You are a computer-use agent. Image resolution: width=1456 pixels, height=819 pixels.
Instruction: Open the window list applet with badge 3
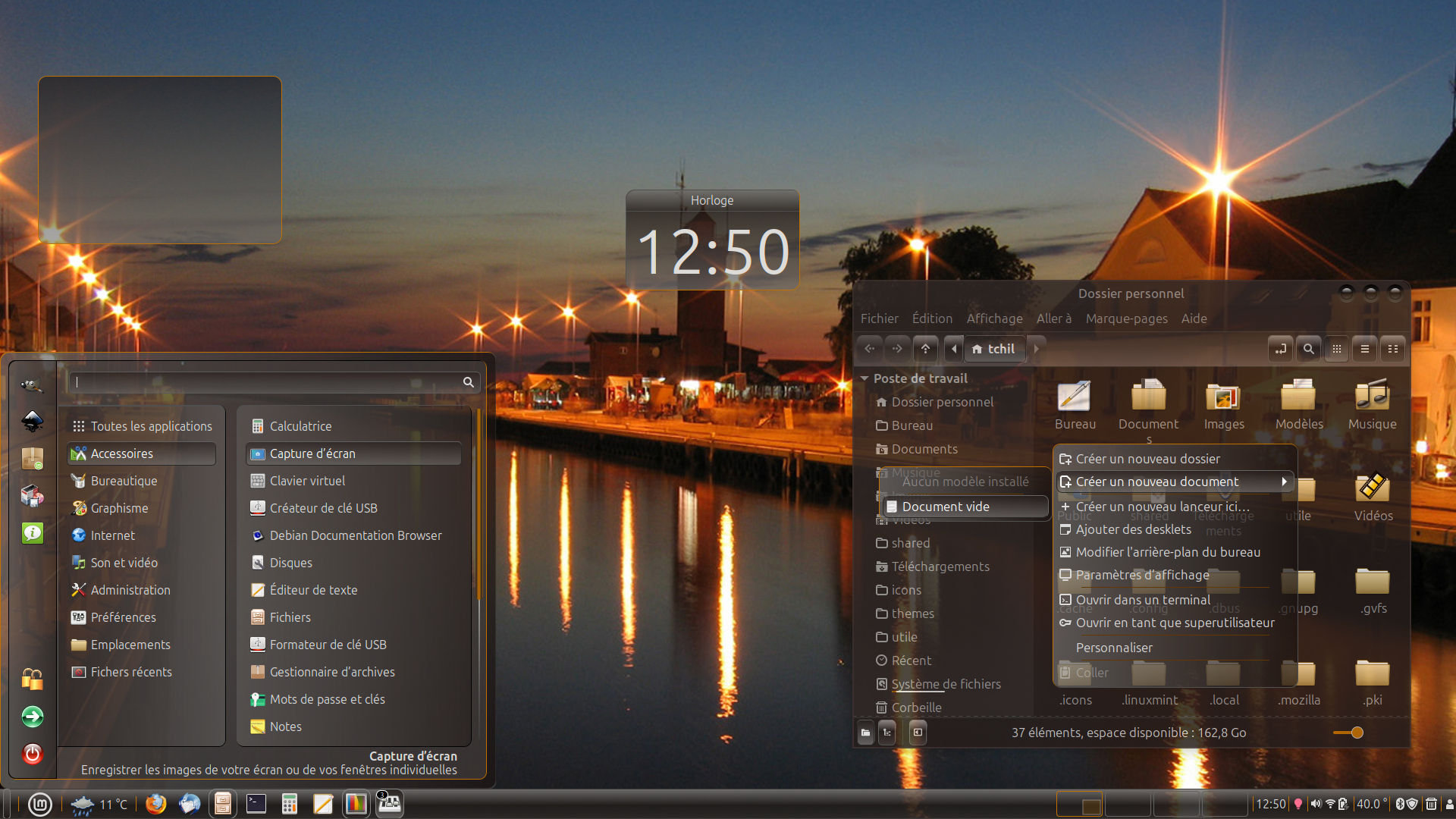[x=390, y=804]
